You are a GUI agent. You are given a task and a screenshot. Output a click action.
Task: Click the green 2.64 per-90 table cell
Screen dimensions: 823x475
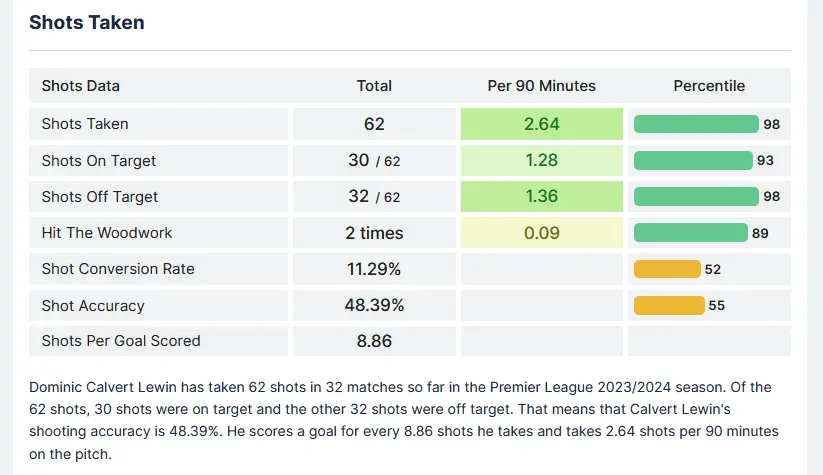[x=541, y=124]
